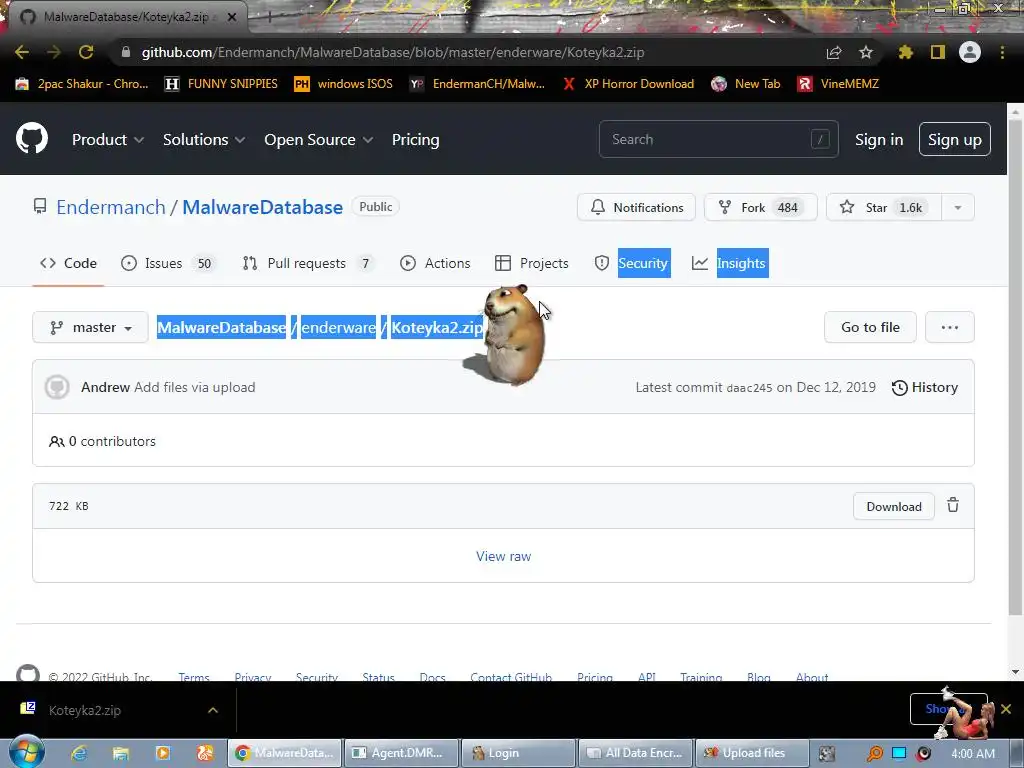Fork the repository
The height and width of the screenshot is (768, 1024).
pyautogui.click(x=760, y=207)
